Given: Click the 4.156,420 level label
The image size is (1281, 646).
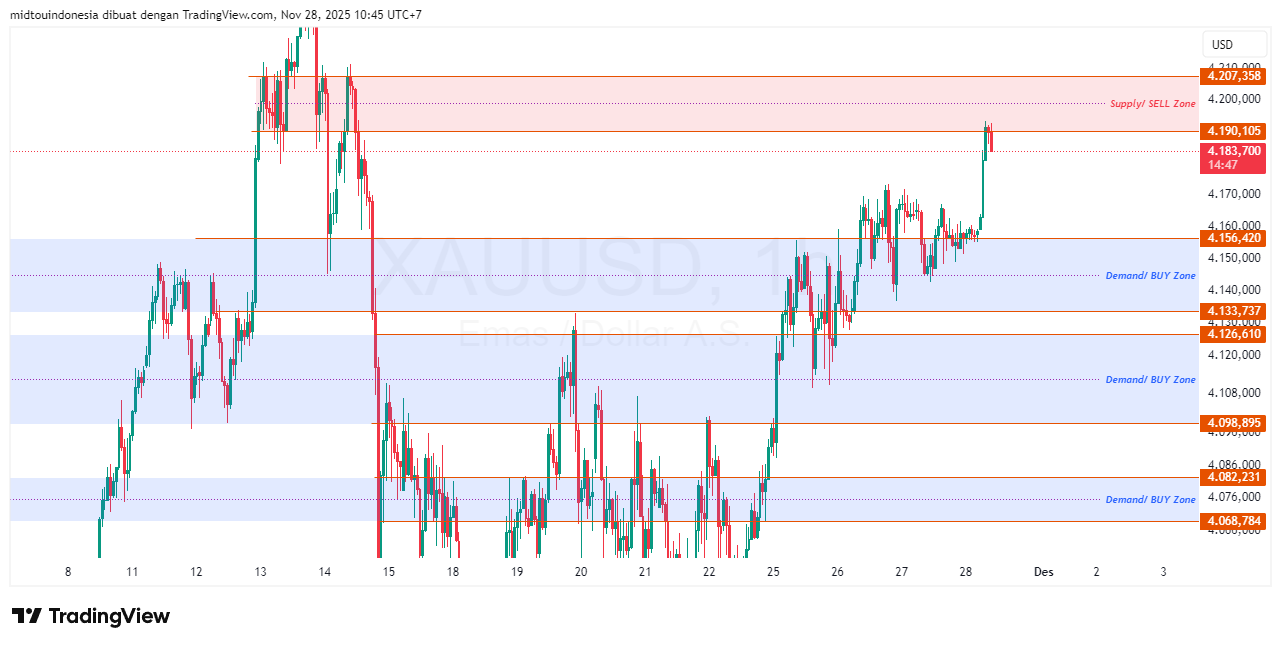Looking at the screenshot, I should point(1233,240).
